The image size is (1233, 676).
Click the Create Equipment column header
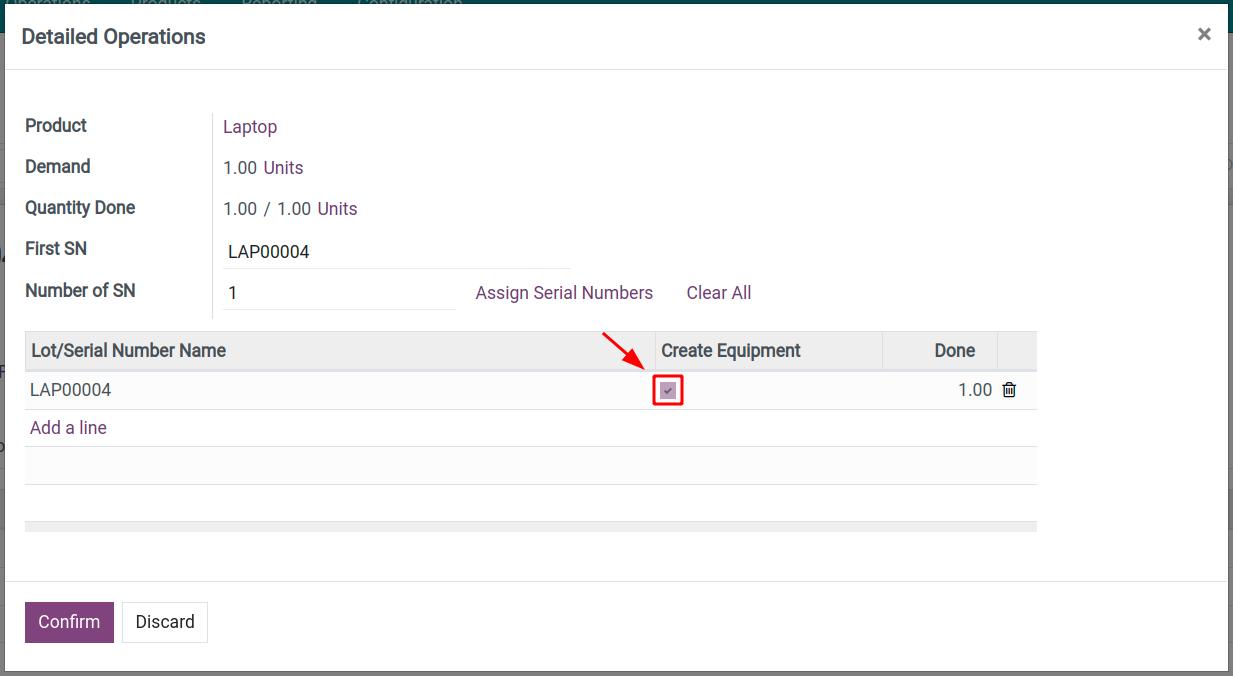[x=730, y=350]
